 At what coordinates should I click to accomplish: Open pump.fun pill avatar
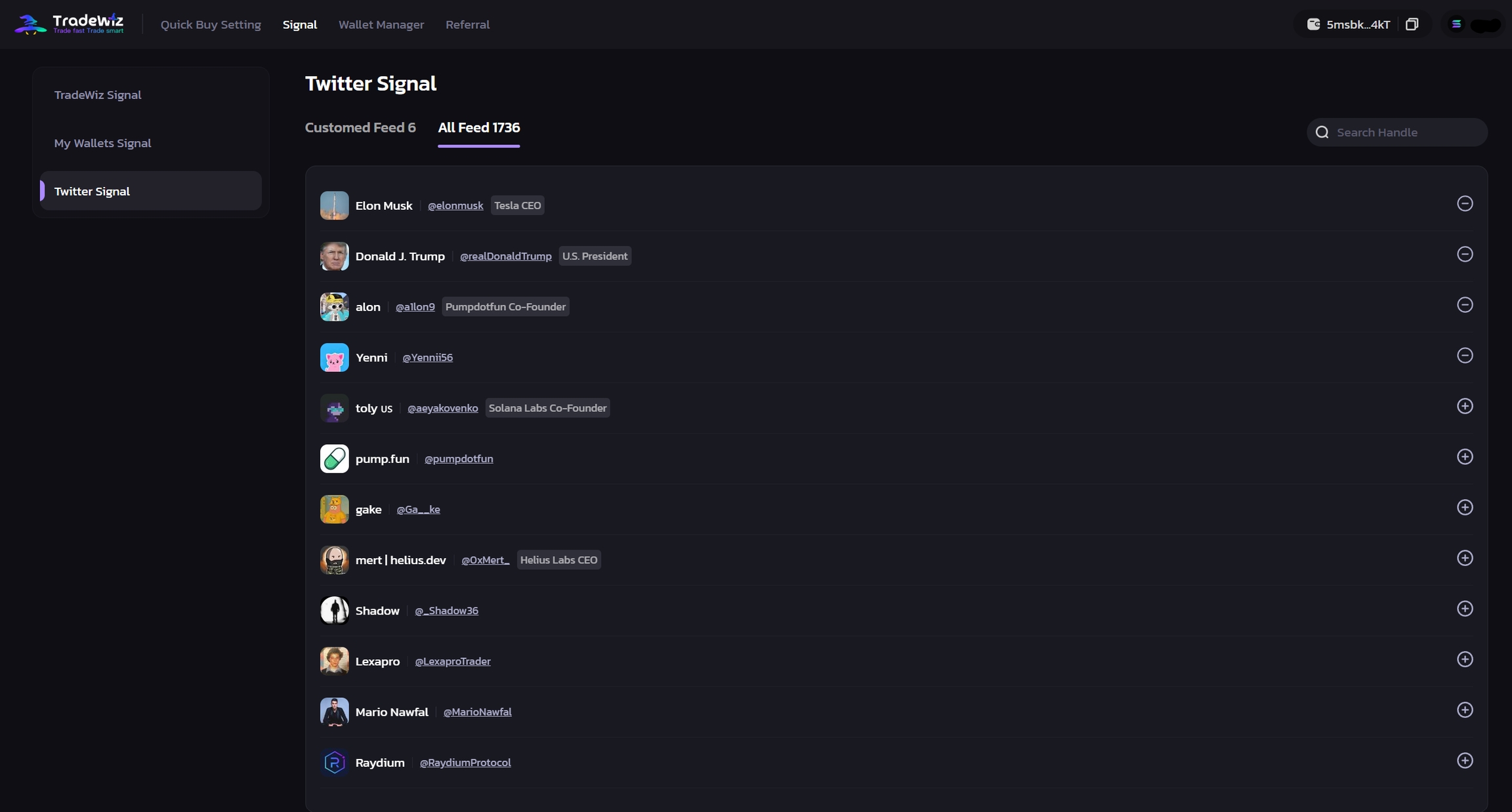pos(334,458)
